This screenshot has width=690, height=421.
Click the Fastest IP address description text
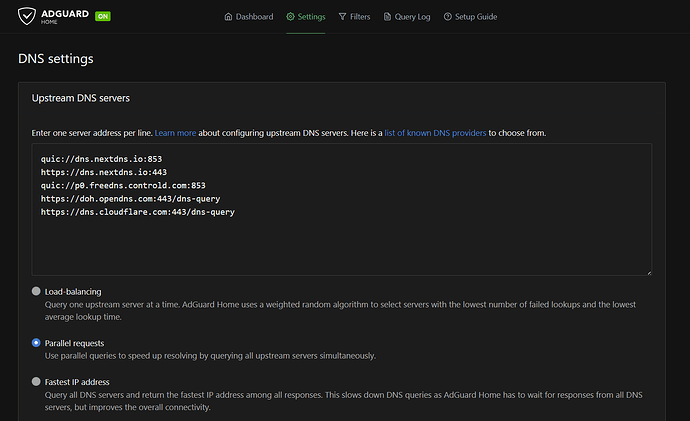coord(344,401)
